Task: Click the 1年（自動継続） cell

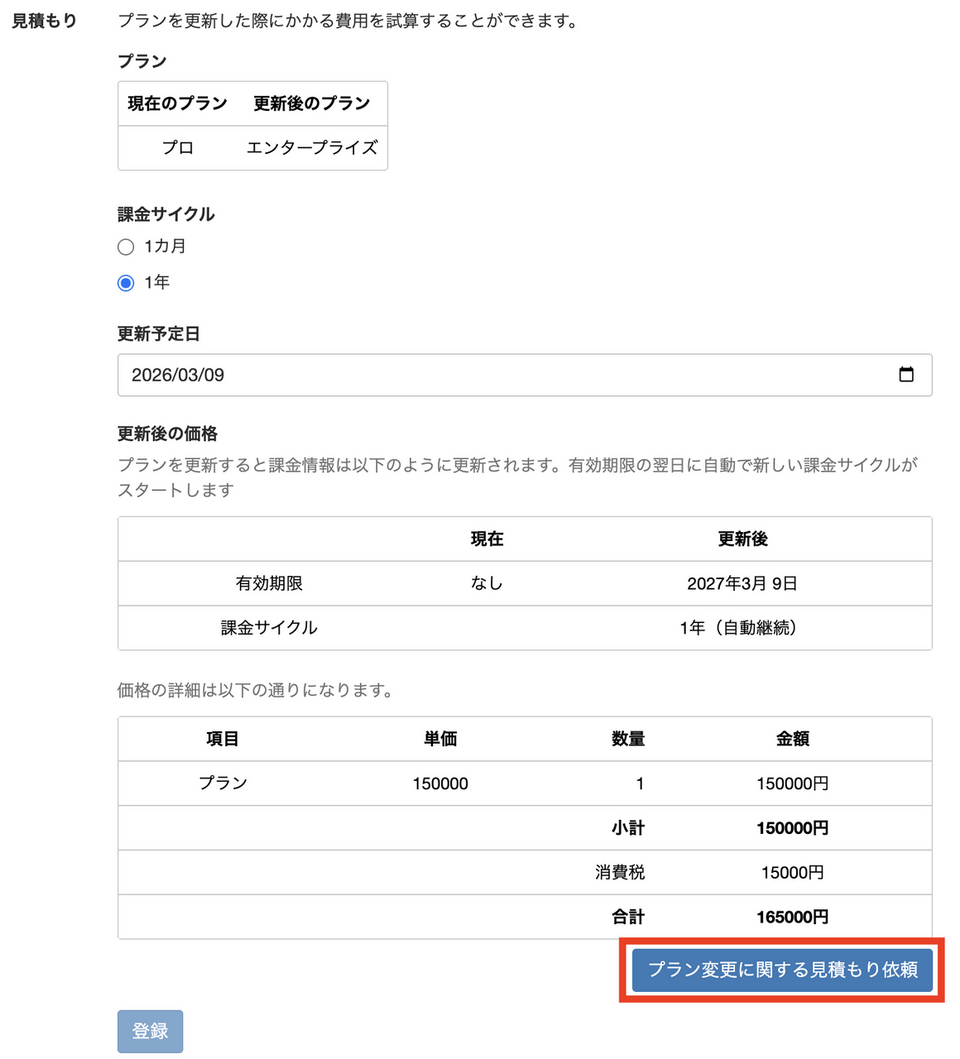Action: [x=742, y=628]
